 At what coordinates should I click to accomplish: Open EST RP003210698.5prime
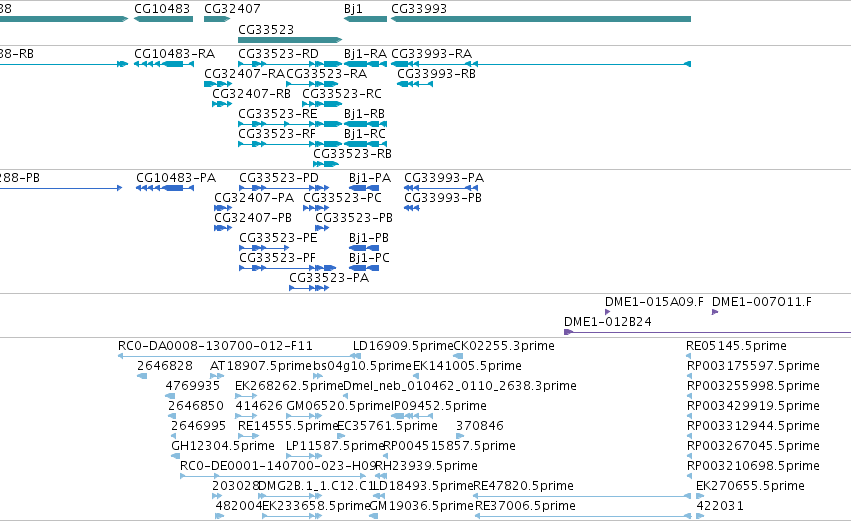click(x=689, y=477)
